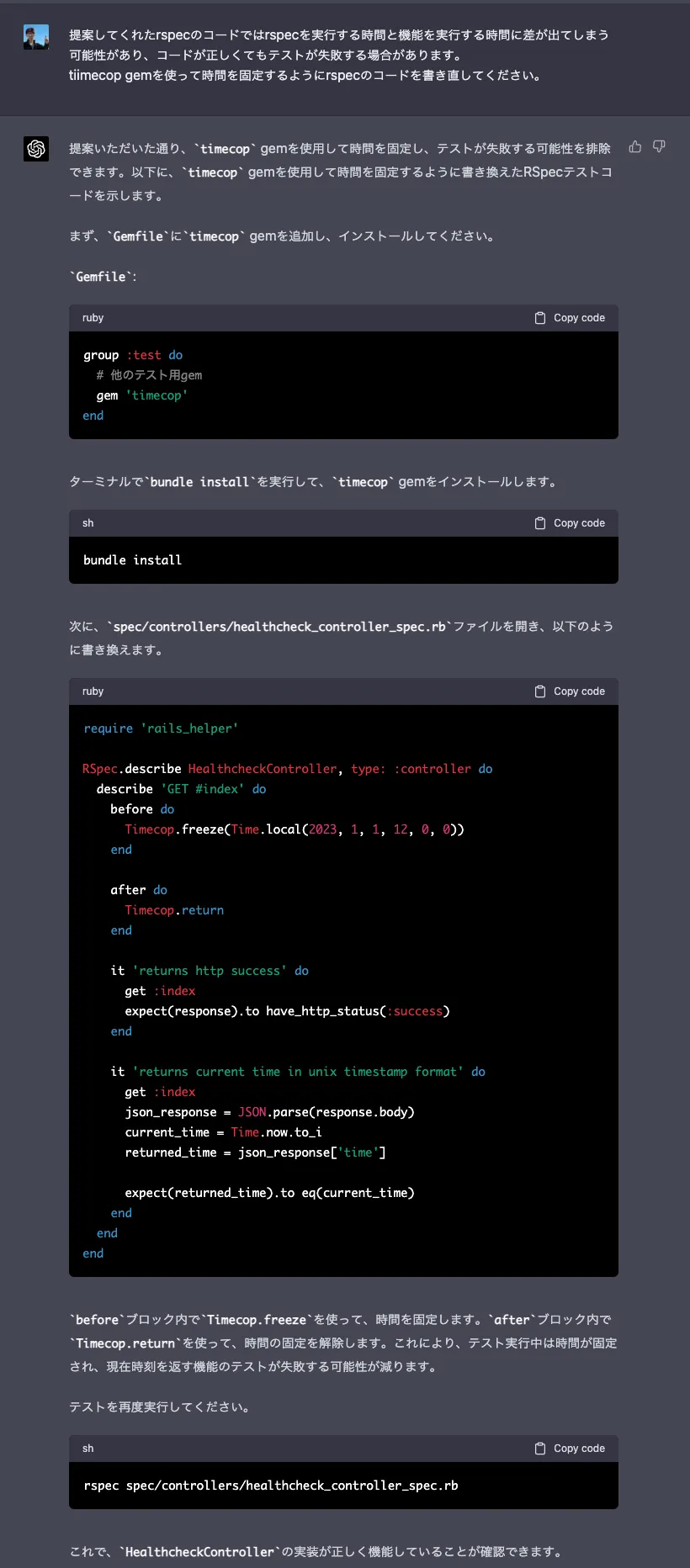Click clipboard icon on the Gemfile code block

(540, 318)
